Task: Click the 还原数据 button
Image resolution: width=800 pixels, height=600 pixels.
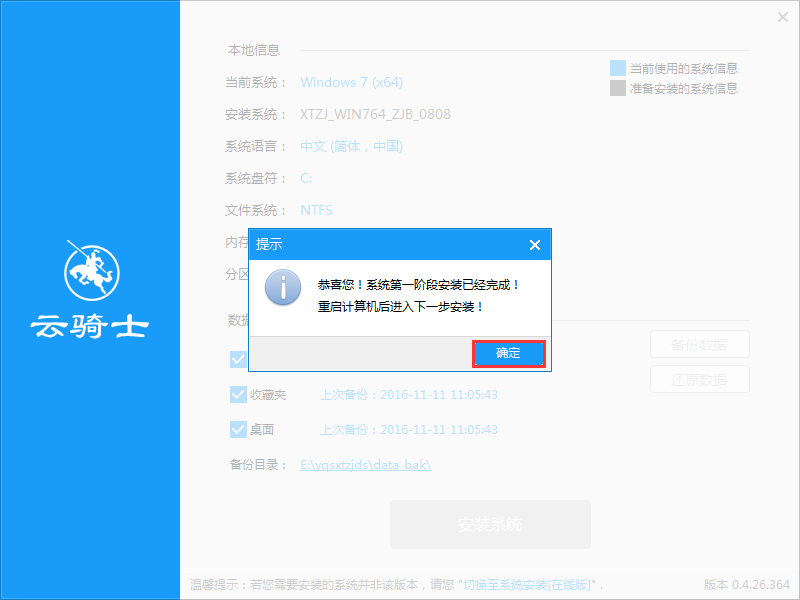Action: 699,379
